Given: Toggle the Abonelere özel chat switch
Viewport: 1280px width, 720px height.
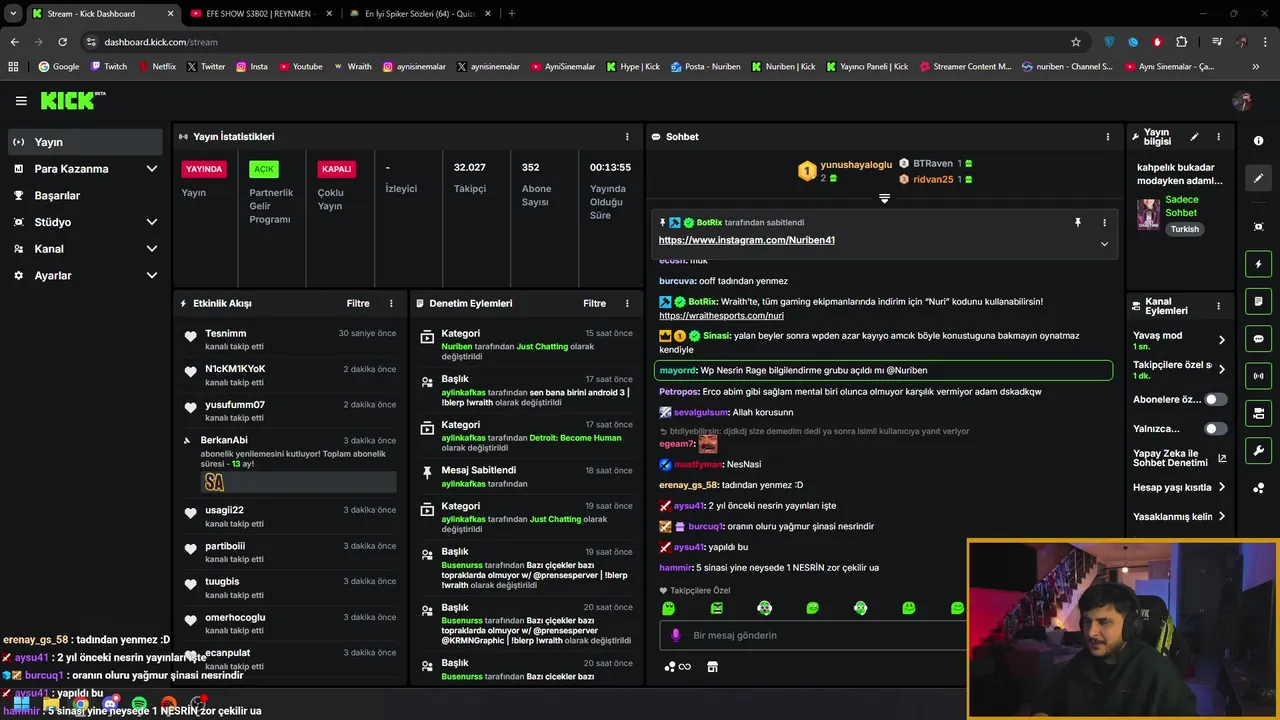Looking at the screenshot, I should [x=1215, y=399].
